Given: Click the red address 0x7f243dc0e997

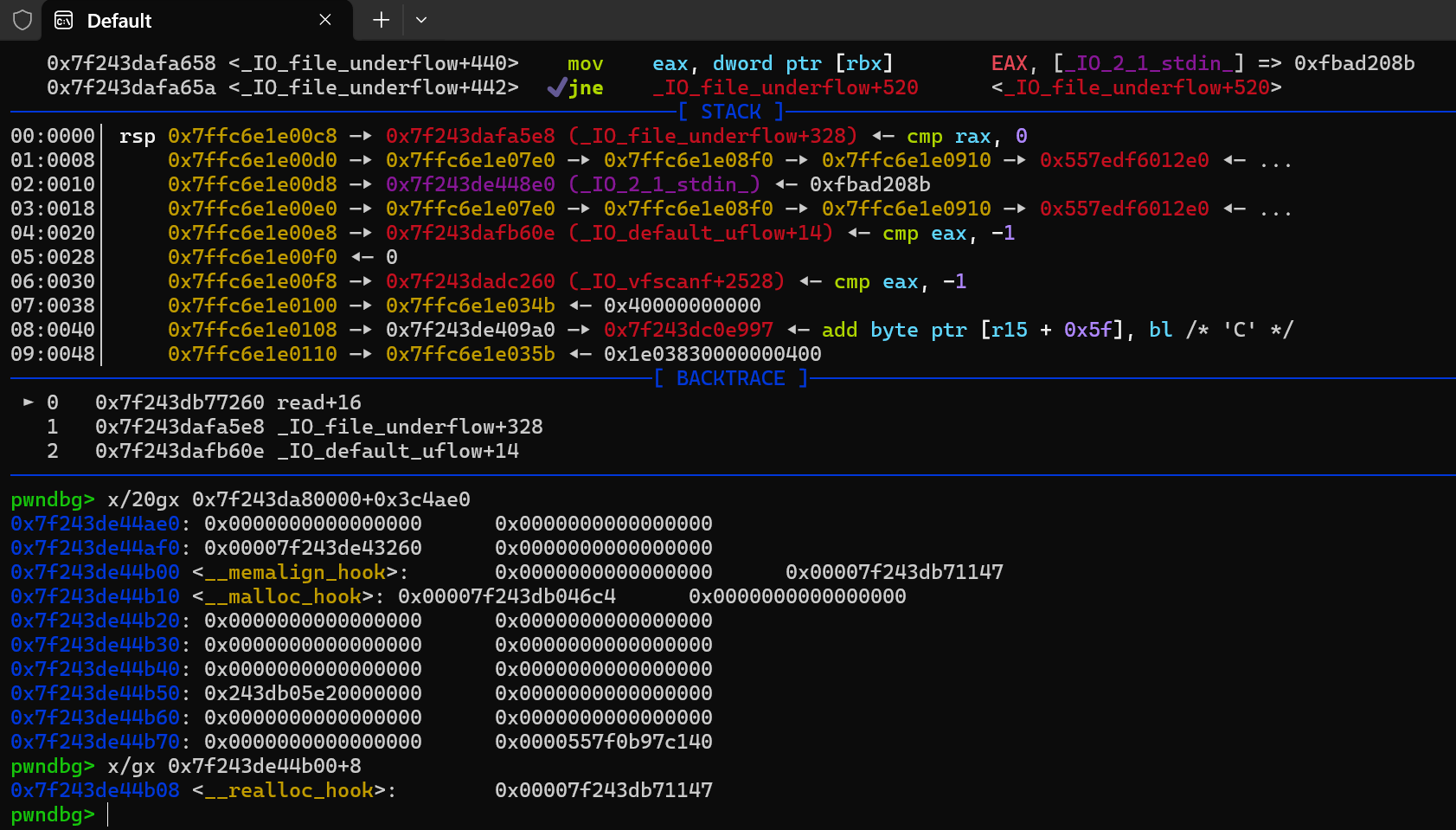Looking at the screenshot, I should [689, 330].
